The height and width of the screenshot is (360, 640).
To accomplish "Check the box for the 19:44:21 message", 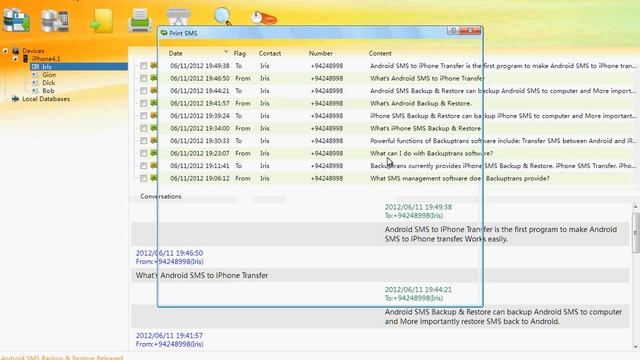I will tap(144, 91).
